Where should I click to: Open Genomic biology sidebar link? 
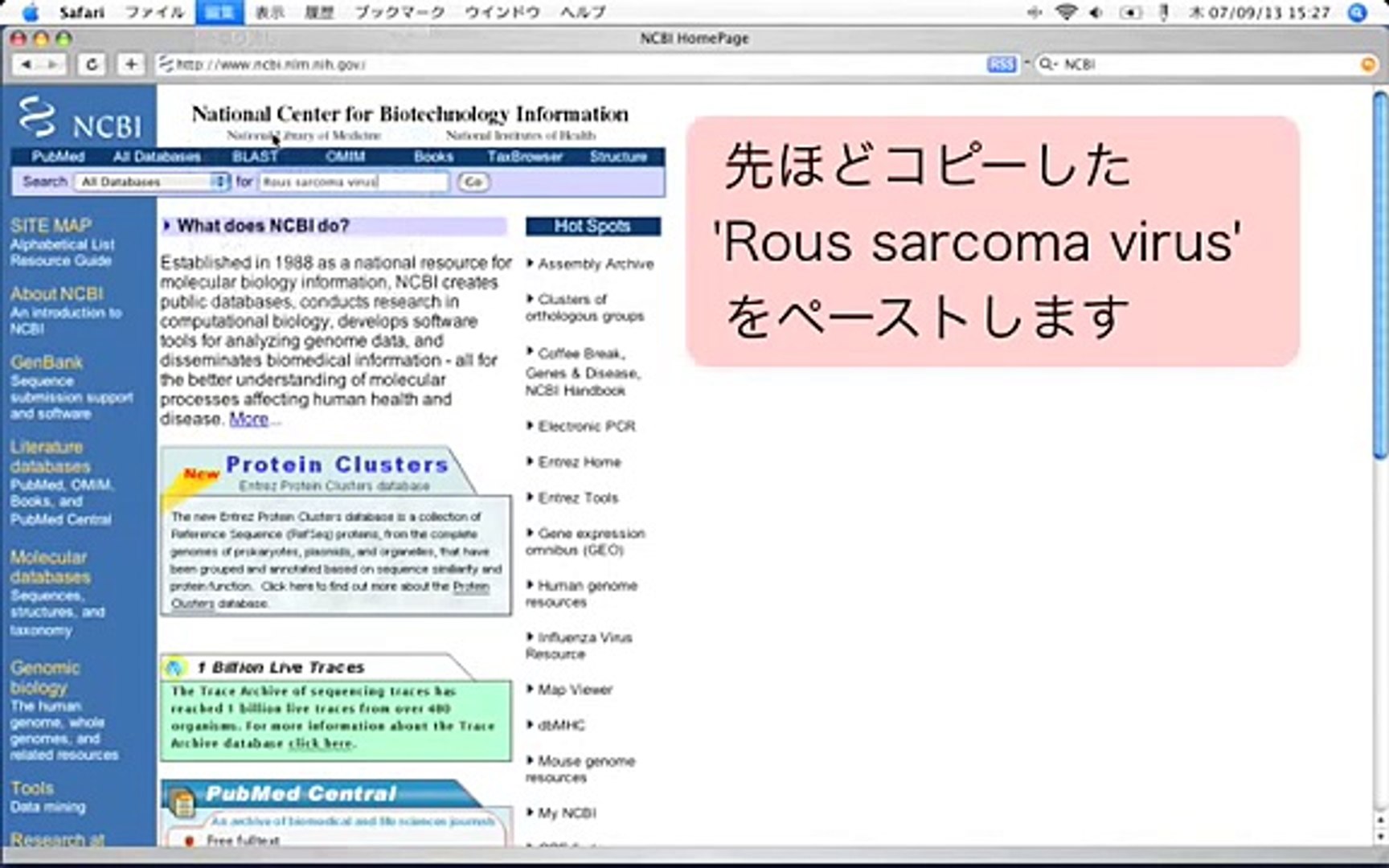click(45, 678)
